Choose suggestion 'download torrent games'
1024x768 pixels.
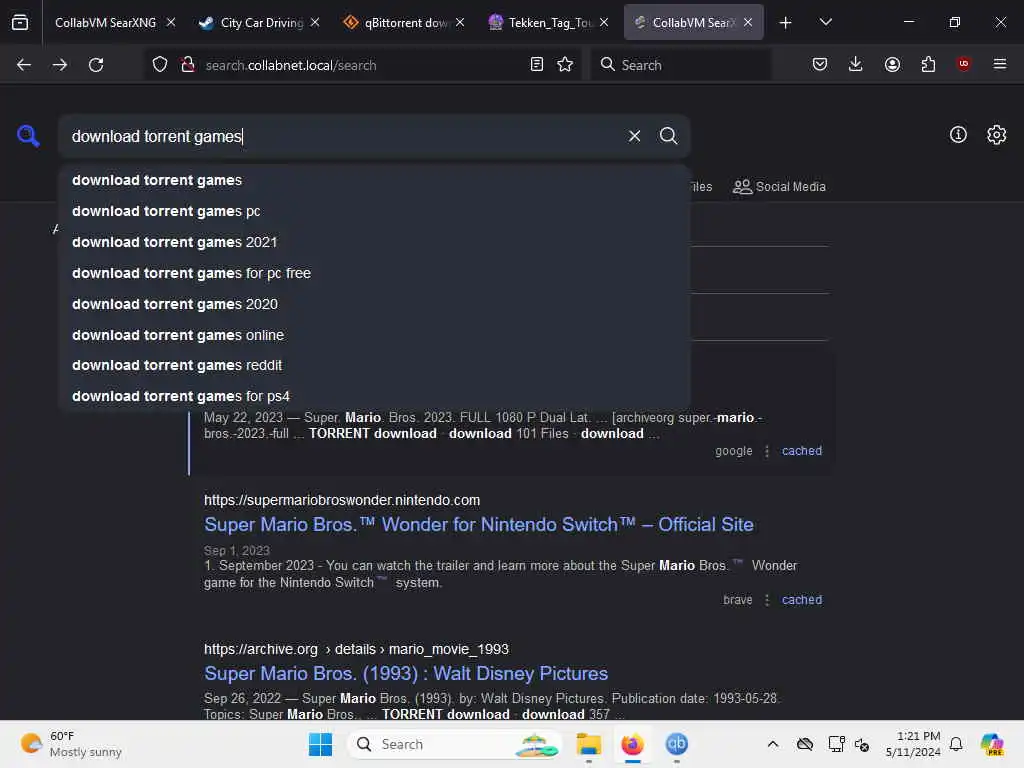(374, 180)
